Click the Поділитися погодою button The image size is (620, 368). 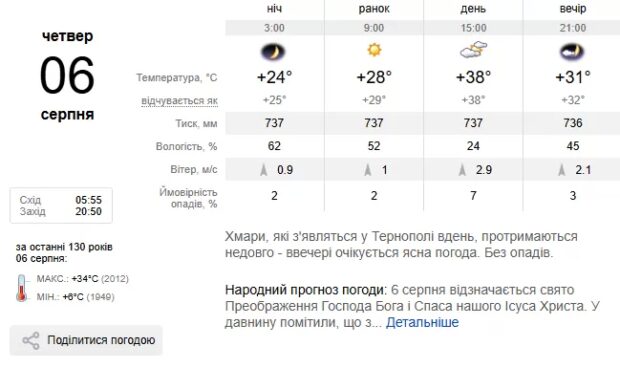tap(86, 340)
